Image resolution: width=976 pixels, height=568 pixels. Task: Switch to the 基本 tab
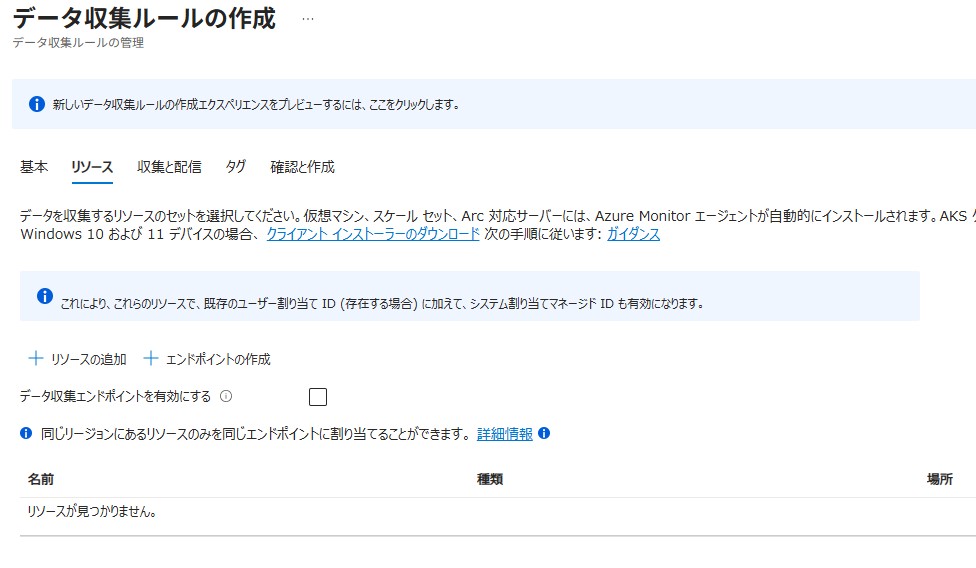click(x=34, y=167)
